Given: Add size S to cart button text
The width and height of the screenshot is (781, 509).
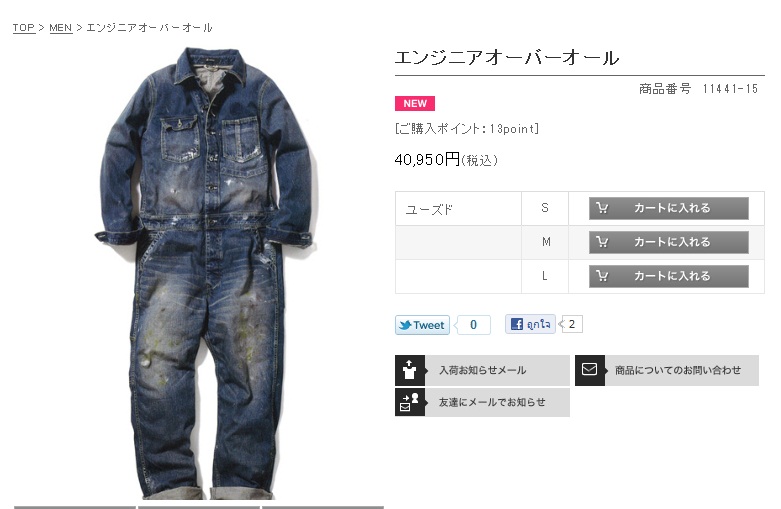Looking at the screenshot, I should (672, 208).
